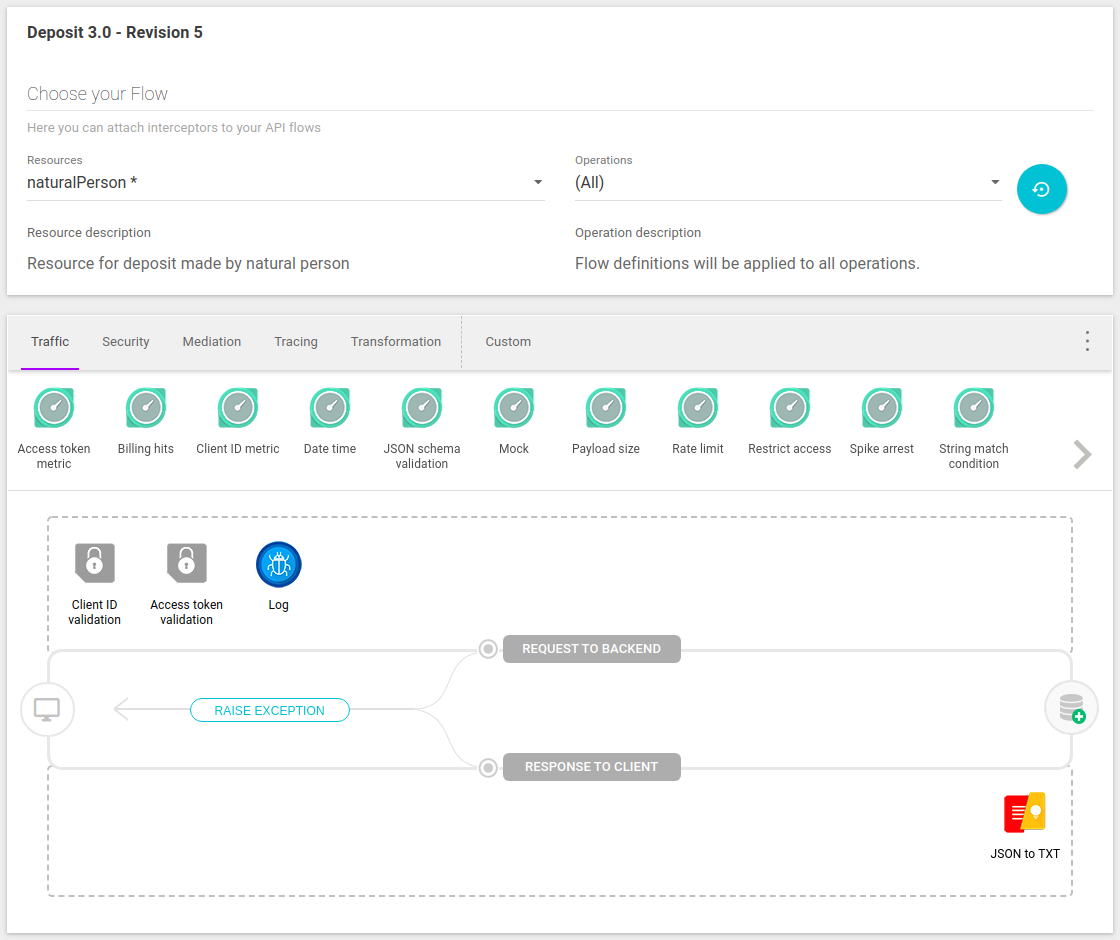This screenshot has height=940, width=1120.
Task: Select the Client ID validation lock icon
Action: point(95,564)
